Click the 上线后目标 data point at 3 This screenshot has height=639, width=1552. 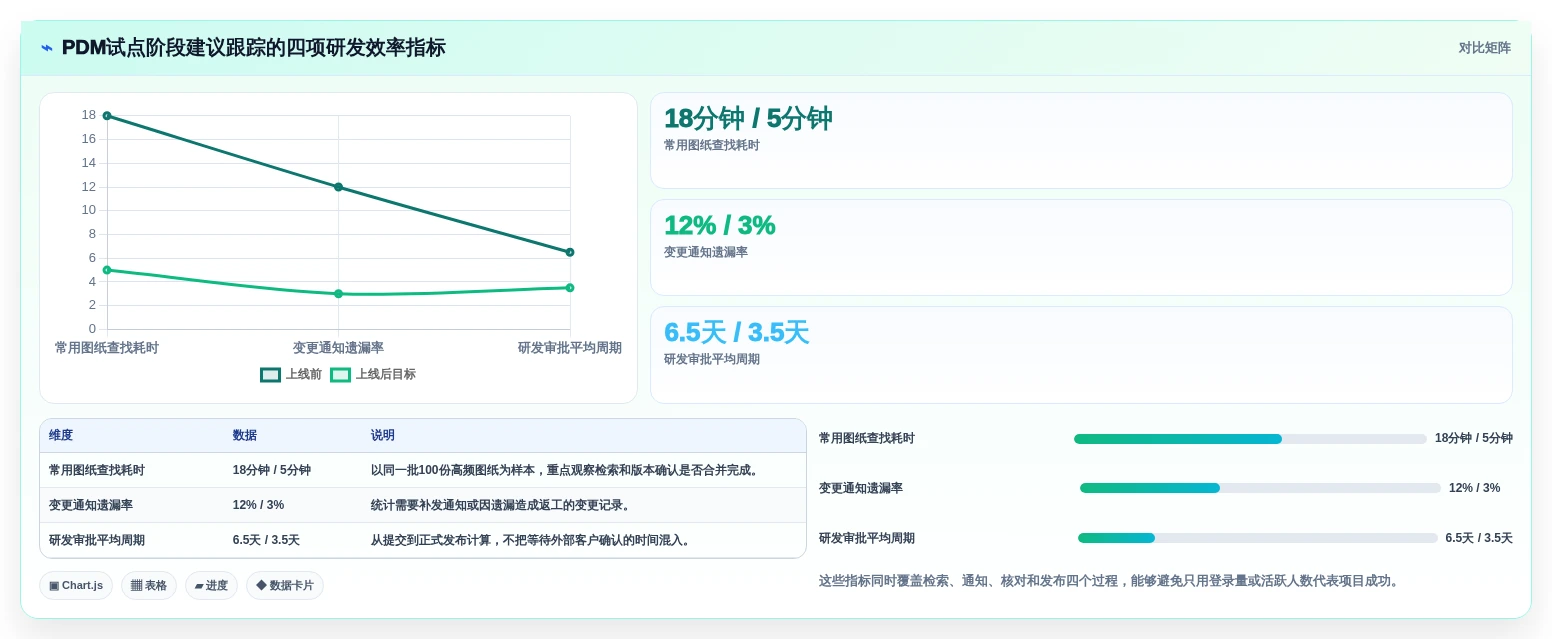click(338, 294)
